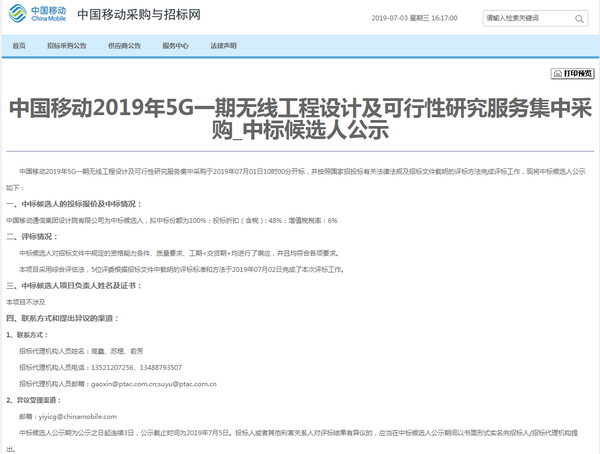600x454 pixels.
Task: Open the 法律声明 menu item
Action: (x=223, y=46)
